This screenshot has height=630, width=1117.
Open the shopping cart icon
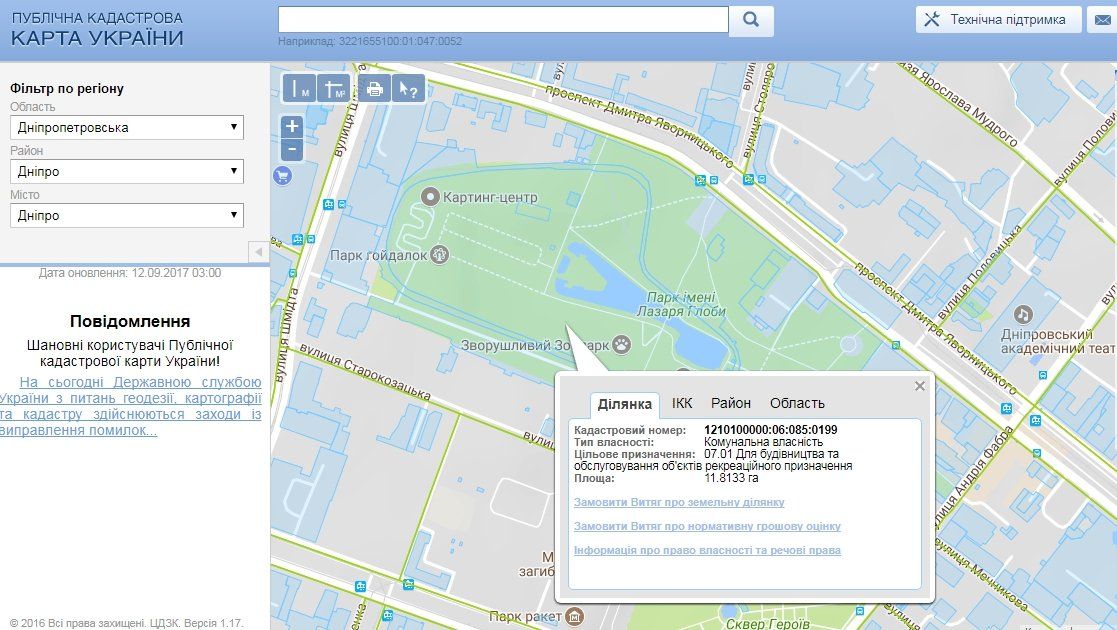click(282, 176)
